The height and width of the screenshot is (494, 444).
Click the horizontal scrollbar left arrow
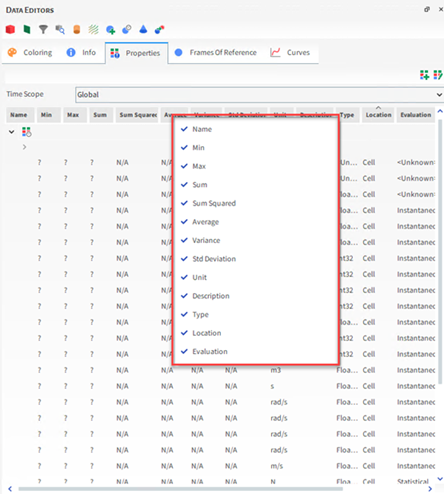(x=10, y=489)
